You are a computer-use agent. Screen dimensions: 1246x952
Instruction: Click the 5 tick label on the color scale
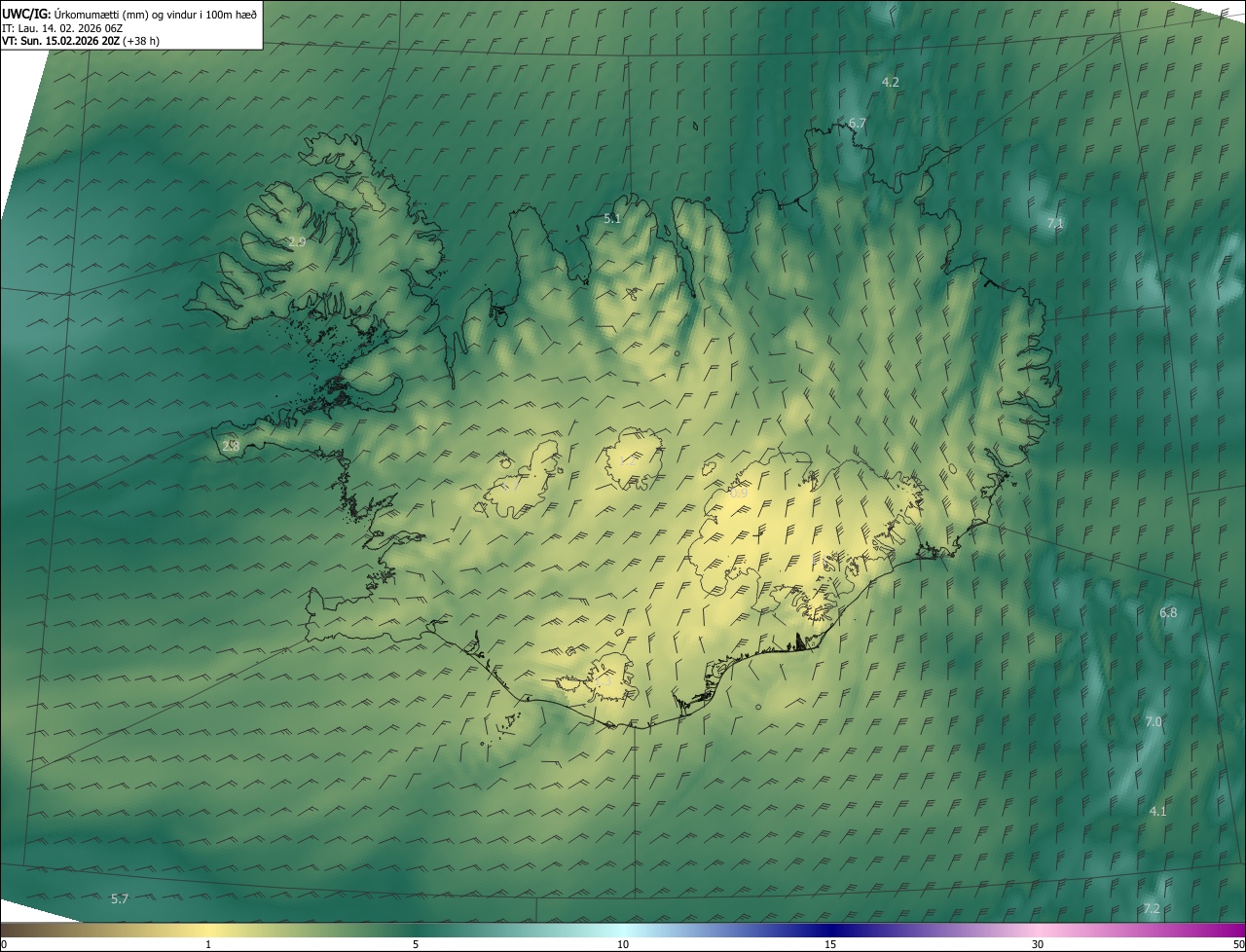416,944
